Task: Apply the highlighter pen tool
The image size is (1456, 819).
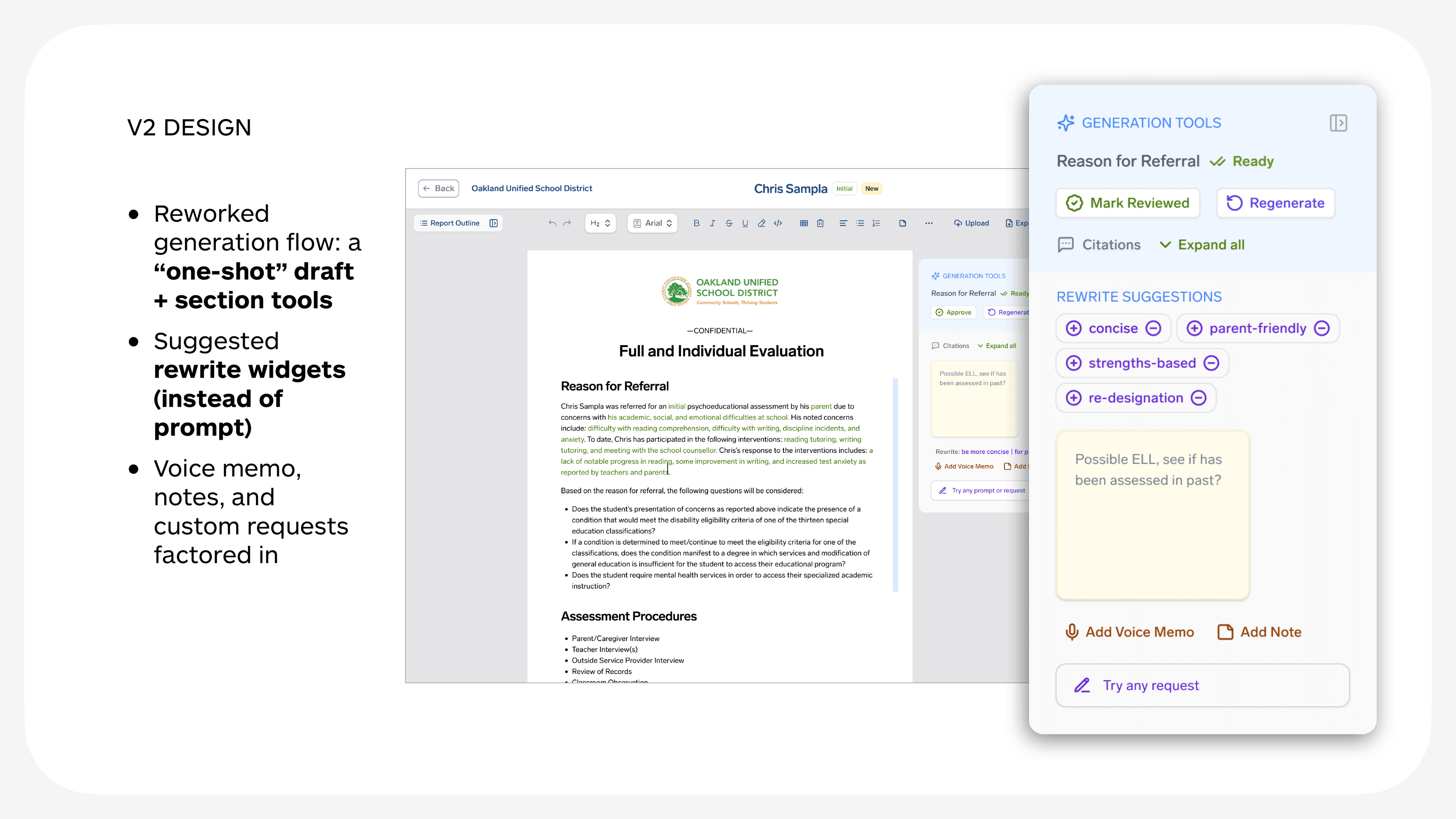Action: pyautogui.click(x=761, y=223)
